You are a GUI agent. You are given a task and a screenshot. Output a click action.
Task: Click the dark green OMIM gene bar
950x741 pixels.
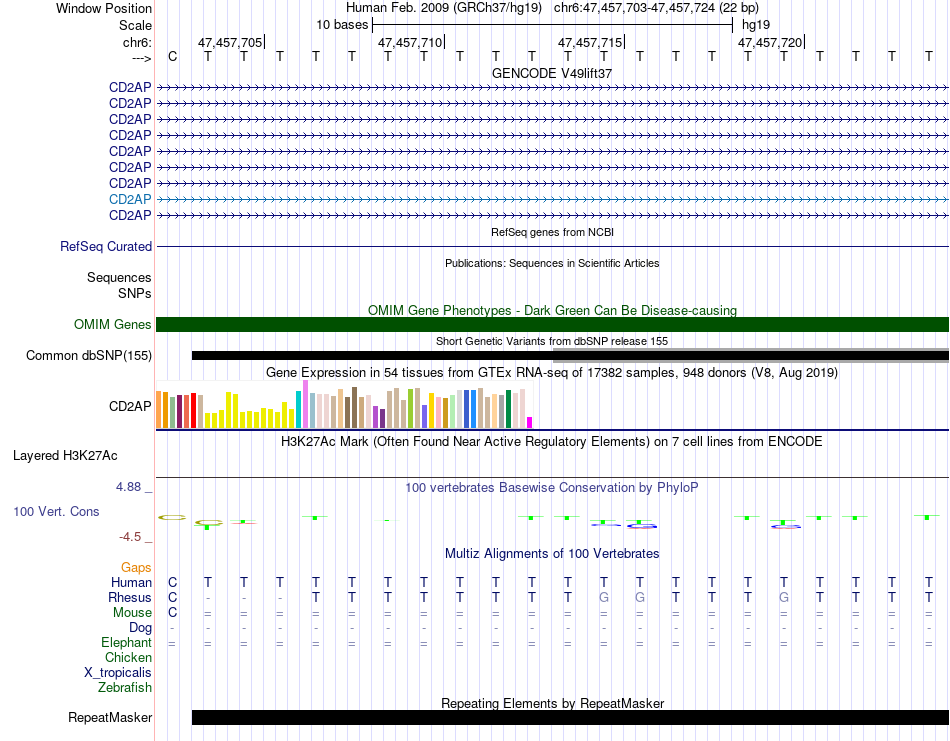[x=553, y=324]
